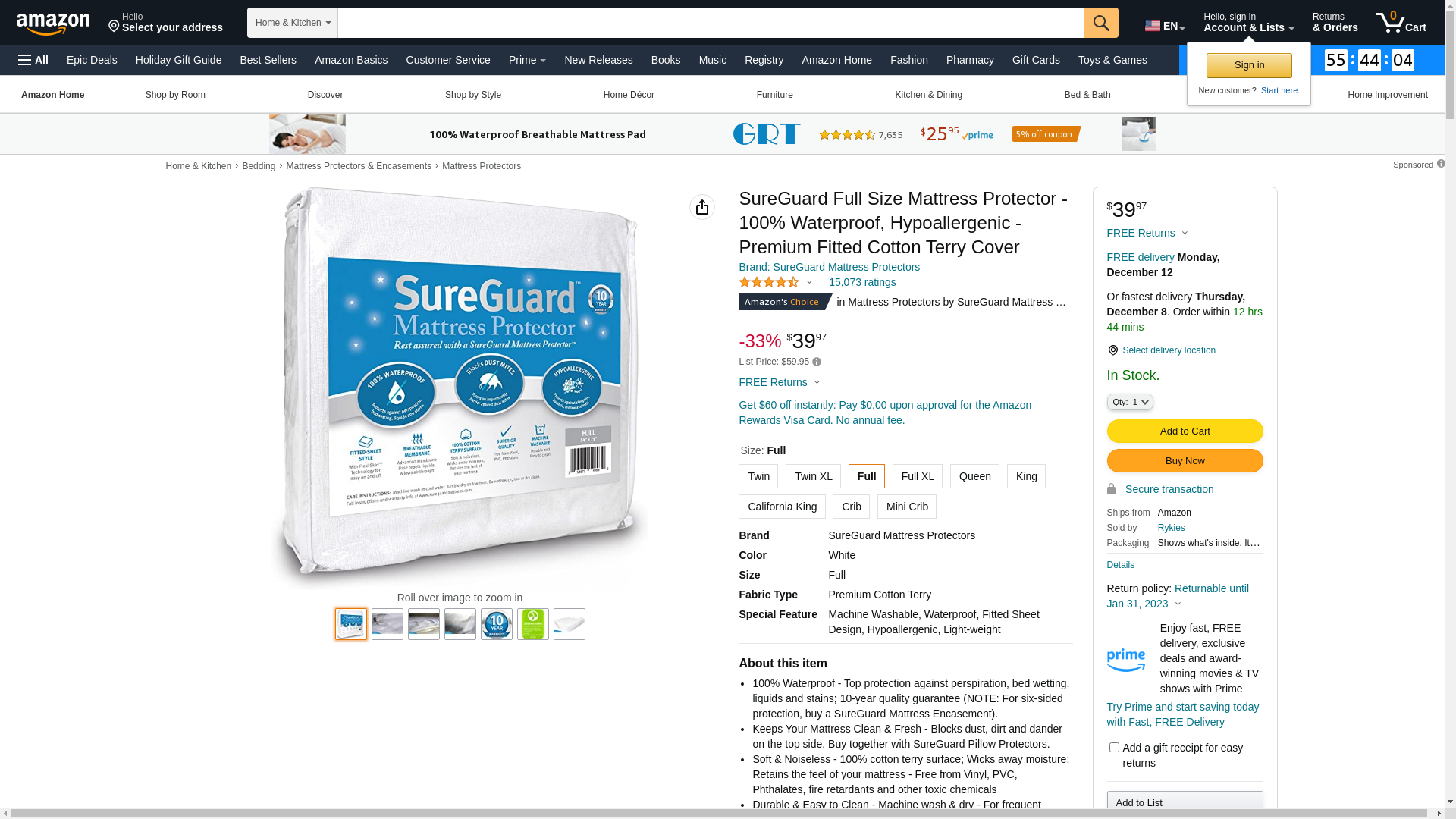Select delivery location pin icon

pos(1112,350)
